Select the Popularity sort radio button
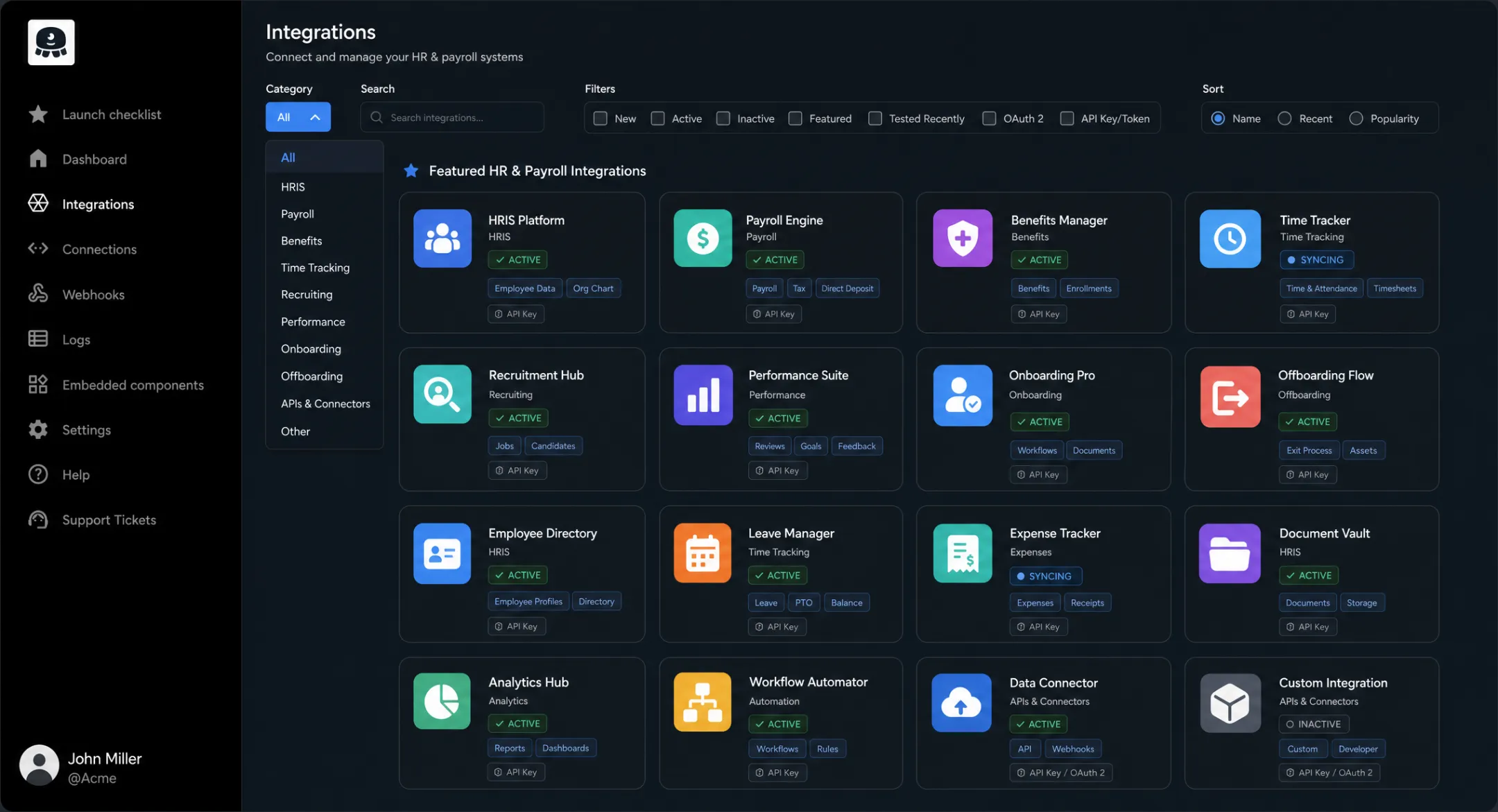The width and height of the screenshot is (1498, 812). point(1356,119)
